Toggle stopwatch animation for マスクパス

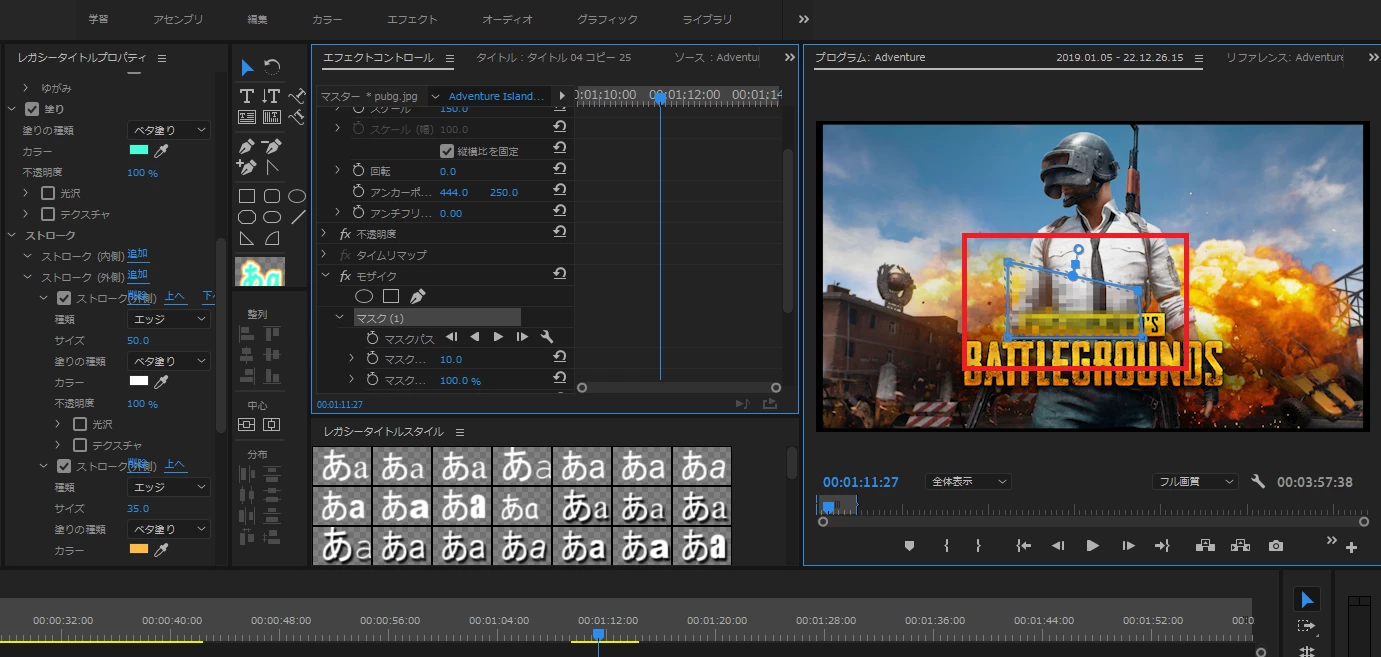(373, 339)
